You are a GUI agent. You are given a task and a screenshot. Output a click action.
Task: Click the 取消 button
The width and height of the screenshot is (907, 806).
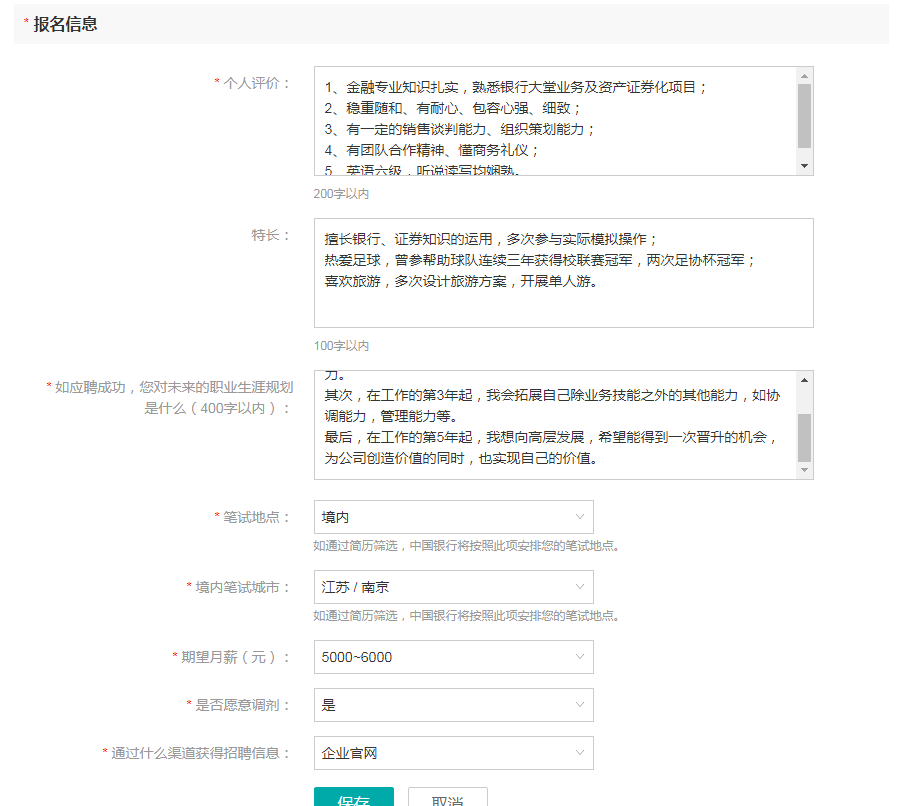[447, 798]
